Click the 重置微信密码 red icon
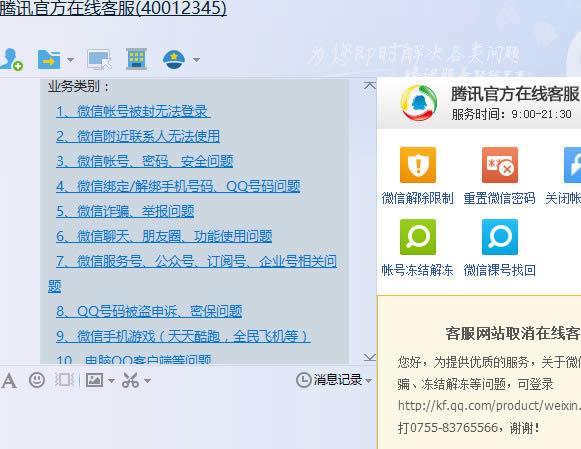581x449 pixels. pos(500,165)
